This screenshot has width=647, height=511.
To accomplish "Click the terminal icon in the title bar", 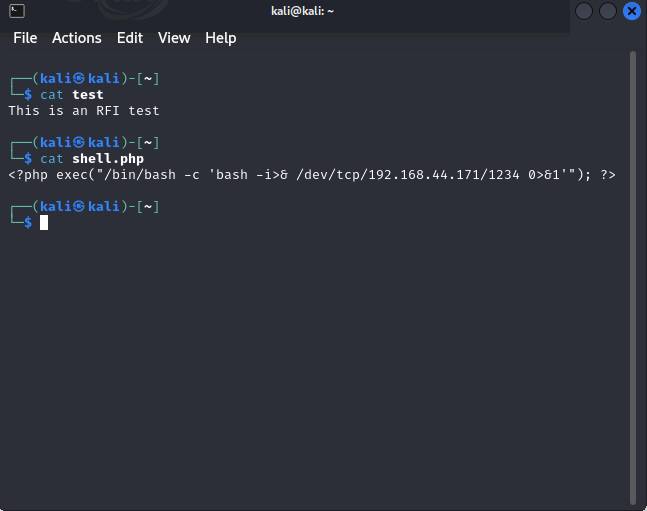I will point(17,11).
